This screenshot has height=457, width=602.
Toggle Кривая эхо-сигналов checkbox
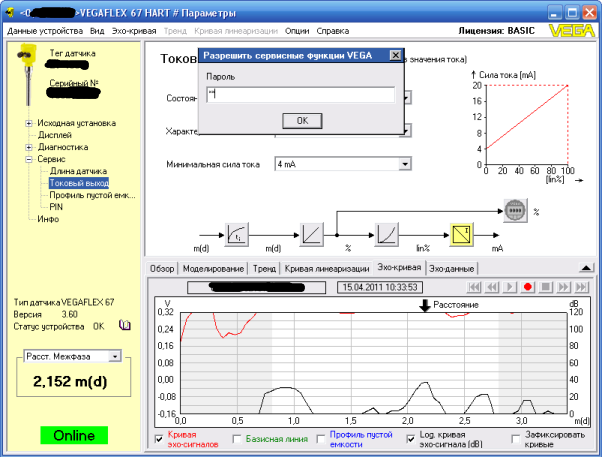click(159, 439)
